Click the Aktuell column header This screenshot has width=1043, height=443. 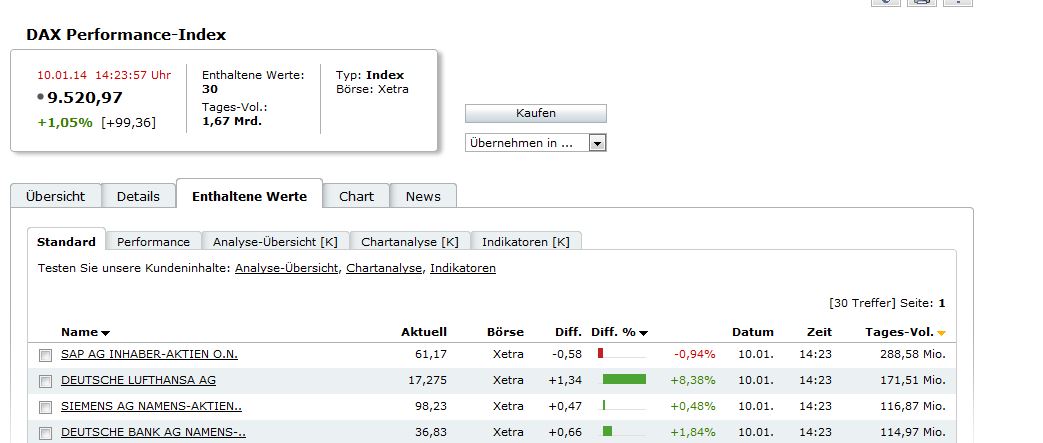click(x=424, y=332)
